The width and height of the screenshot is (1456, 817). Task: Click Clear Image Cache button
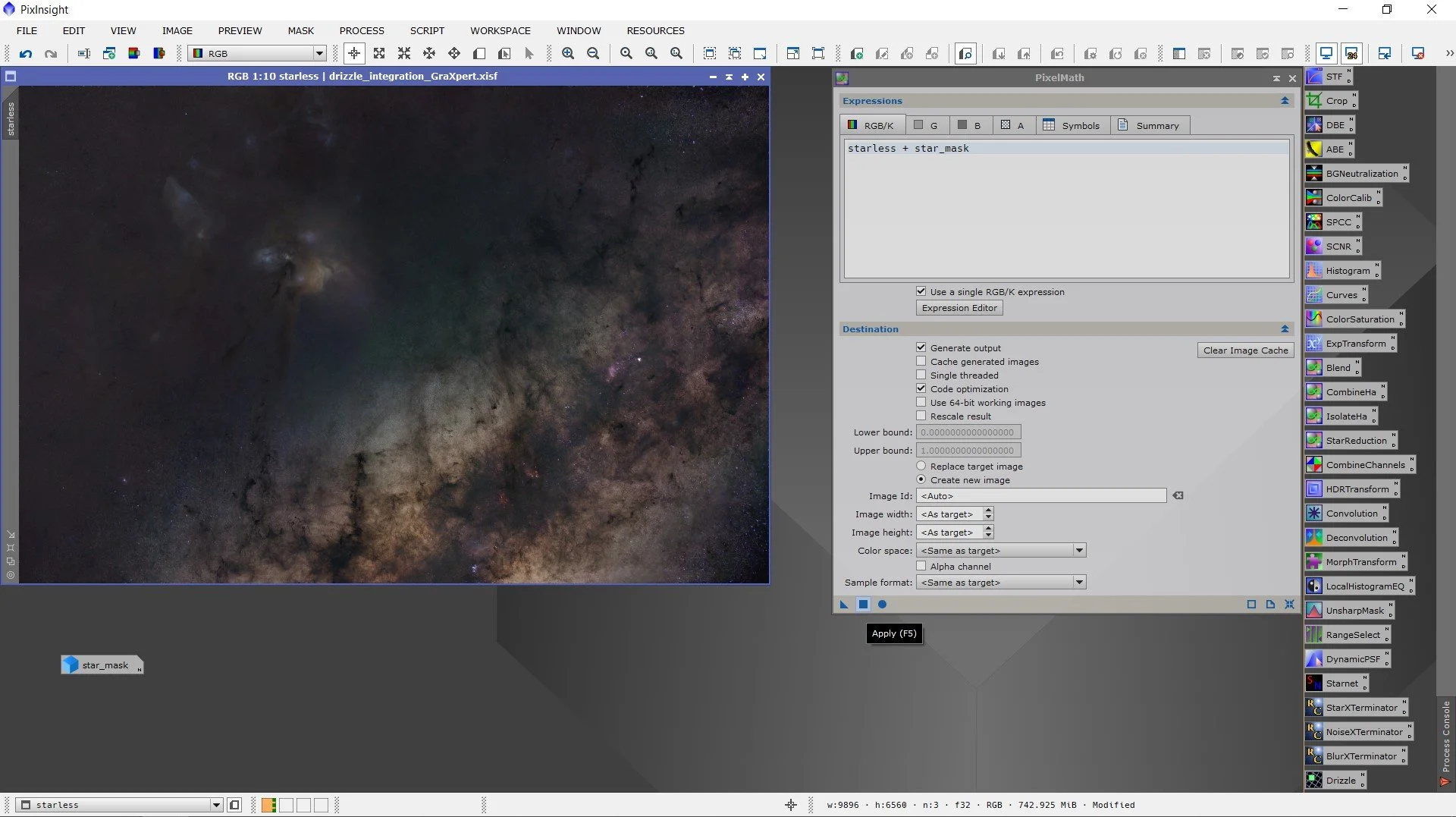click(x=1245, y=350)
